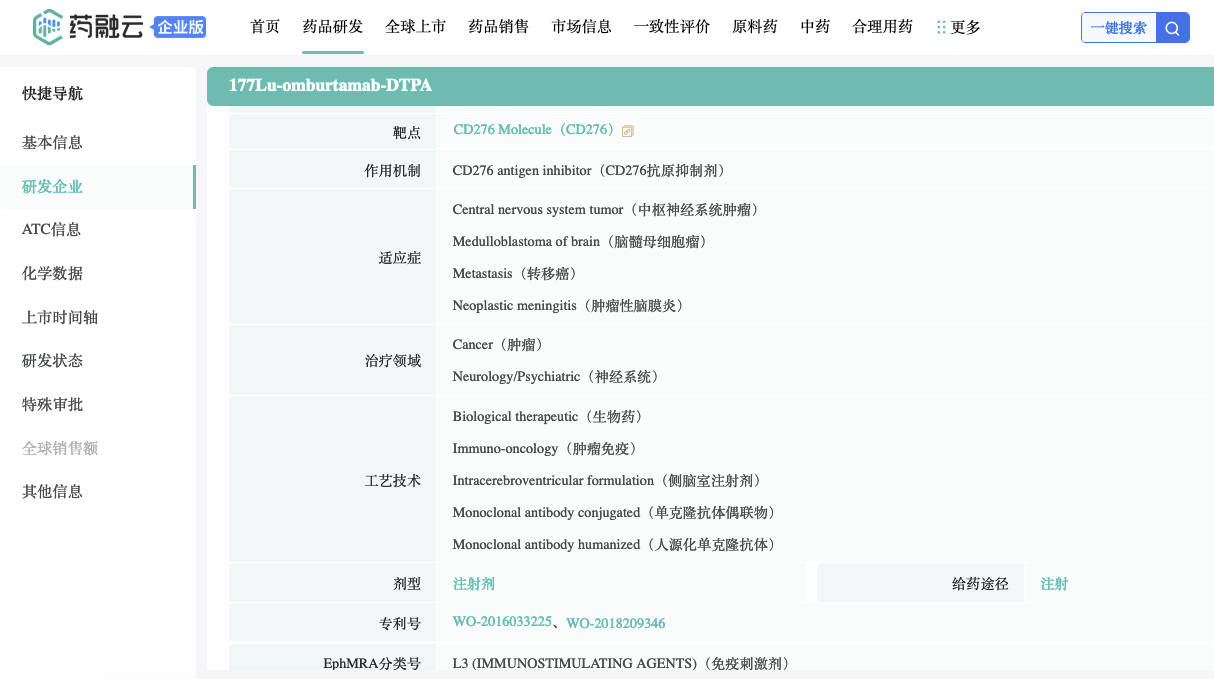Click the 剂型 row label
Image resolution: width=1214 pixels, height=679 pixels.
(x=407, y=584)
